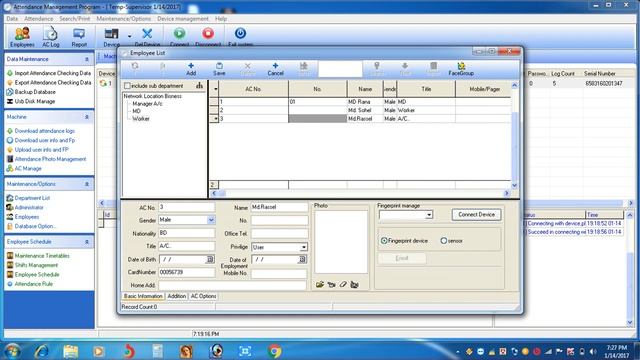
Task: Click the eraser icon under Photo
Action: click(x=343, y=284)
